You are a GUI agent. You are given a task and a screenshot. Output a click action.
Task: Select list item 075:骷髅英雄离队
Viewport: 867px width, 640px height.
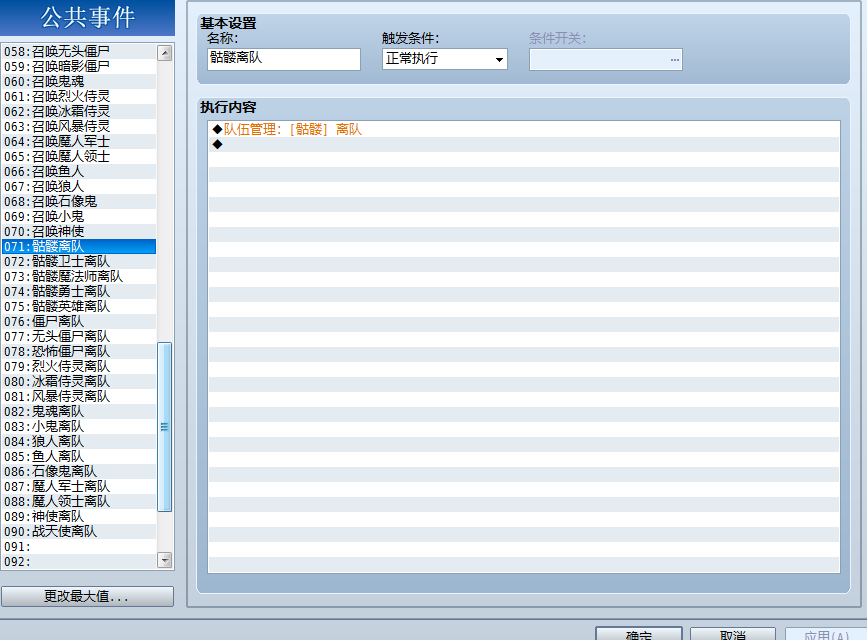coord(79,306)
